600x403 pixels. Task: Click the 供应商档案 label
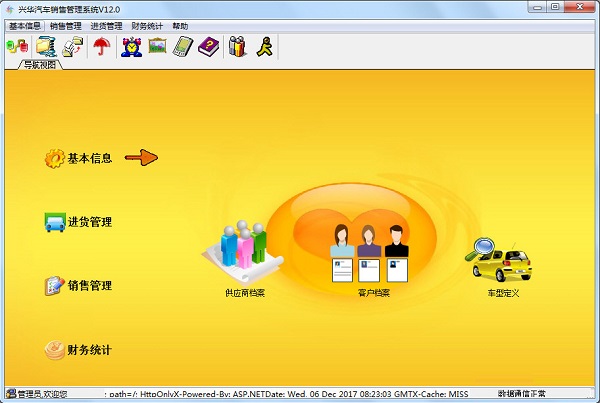point(245,293)
